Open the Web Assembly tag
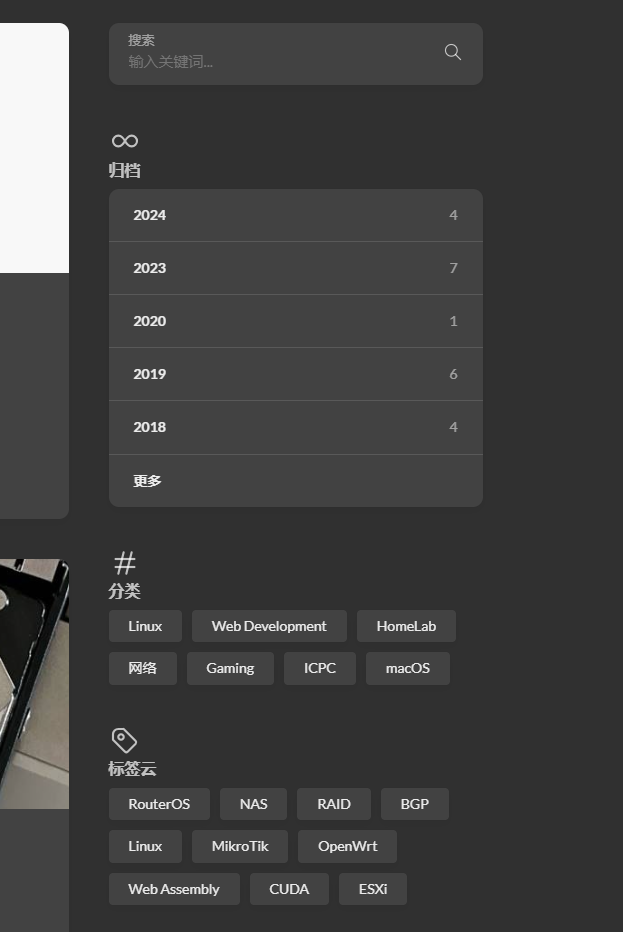This screenshot has height=932, width=623. click(x=174, y=889)
